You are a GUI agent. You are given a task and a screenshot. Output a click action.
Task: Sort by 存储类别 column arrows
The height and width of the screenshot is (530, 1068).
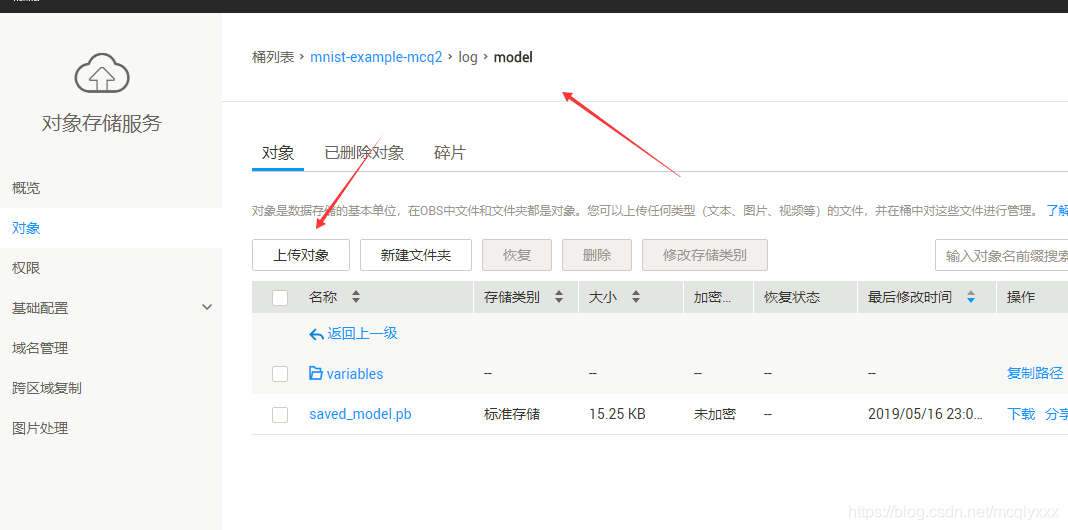pyautogui.click(x=559, y=297)
